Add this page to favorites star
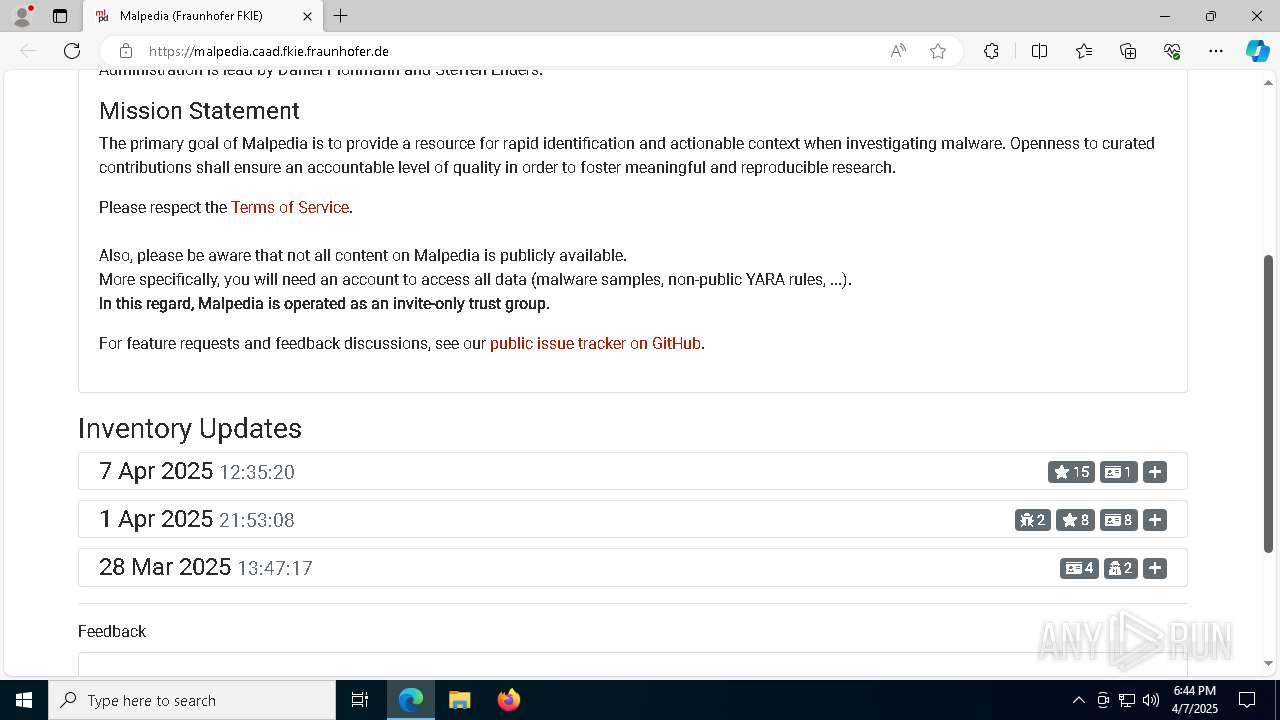This screenshot has width=1280, height=720. [938, 51]
